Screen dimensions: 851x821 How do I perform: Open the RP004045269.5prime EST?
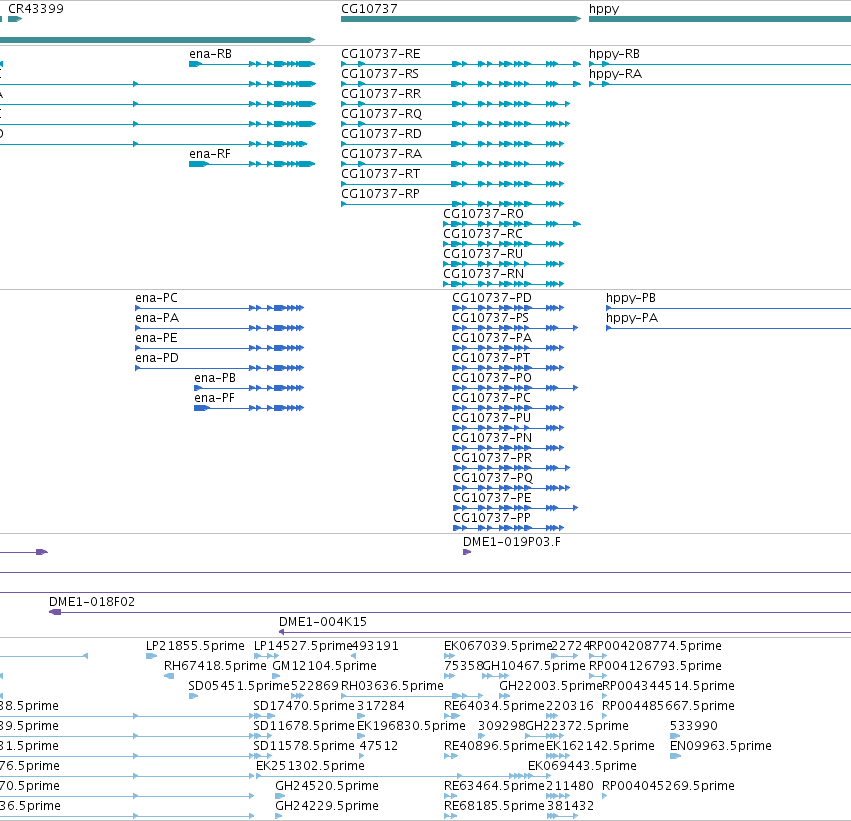668,786
